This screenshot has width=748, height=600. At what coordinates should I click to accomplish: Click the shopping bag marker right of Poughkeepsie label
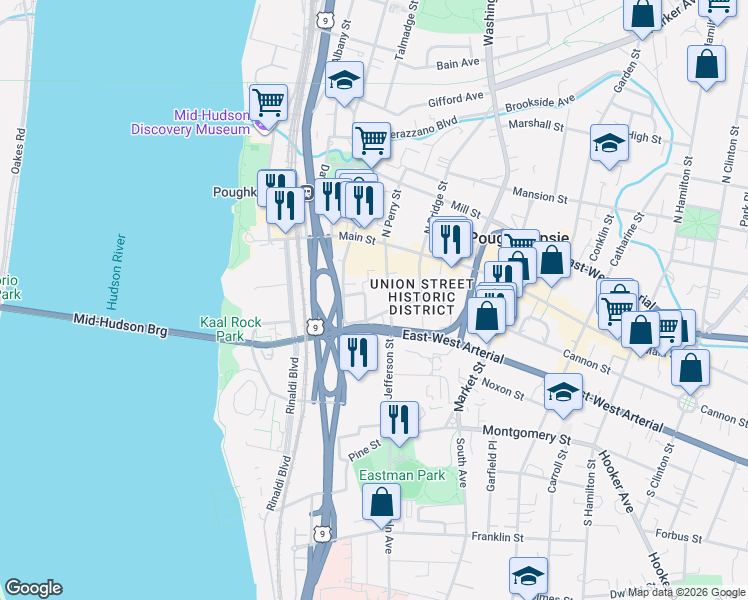click(551, 260)
